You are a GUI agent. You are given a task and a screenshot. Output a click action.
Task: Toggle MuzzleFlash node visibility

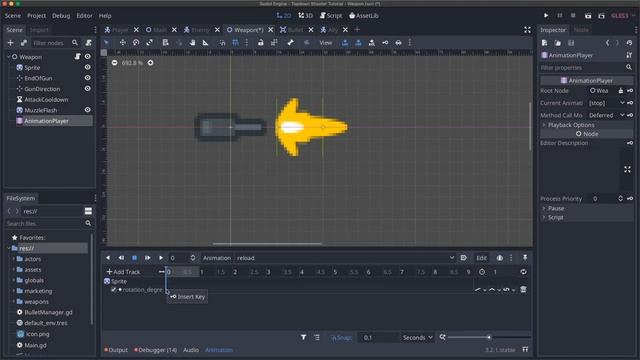pos(87,110)
